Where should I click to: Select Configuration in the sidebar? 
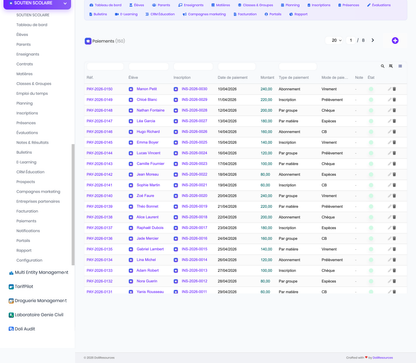click(29, 260)
